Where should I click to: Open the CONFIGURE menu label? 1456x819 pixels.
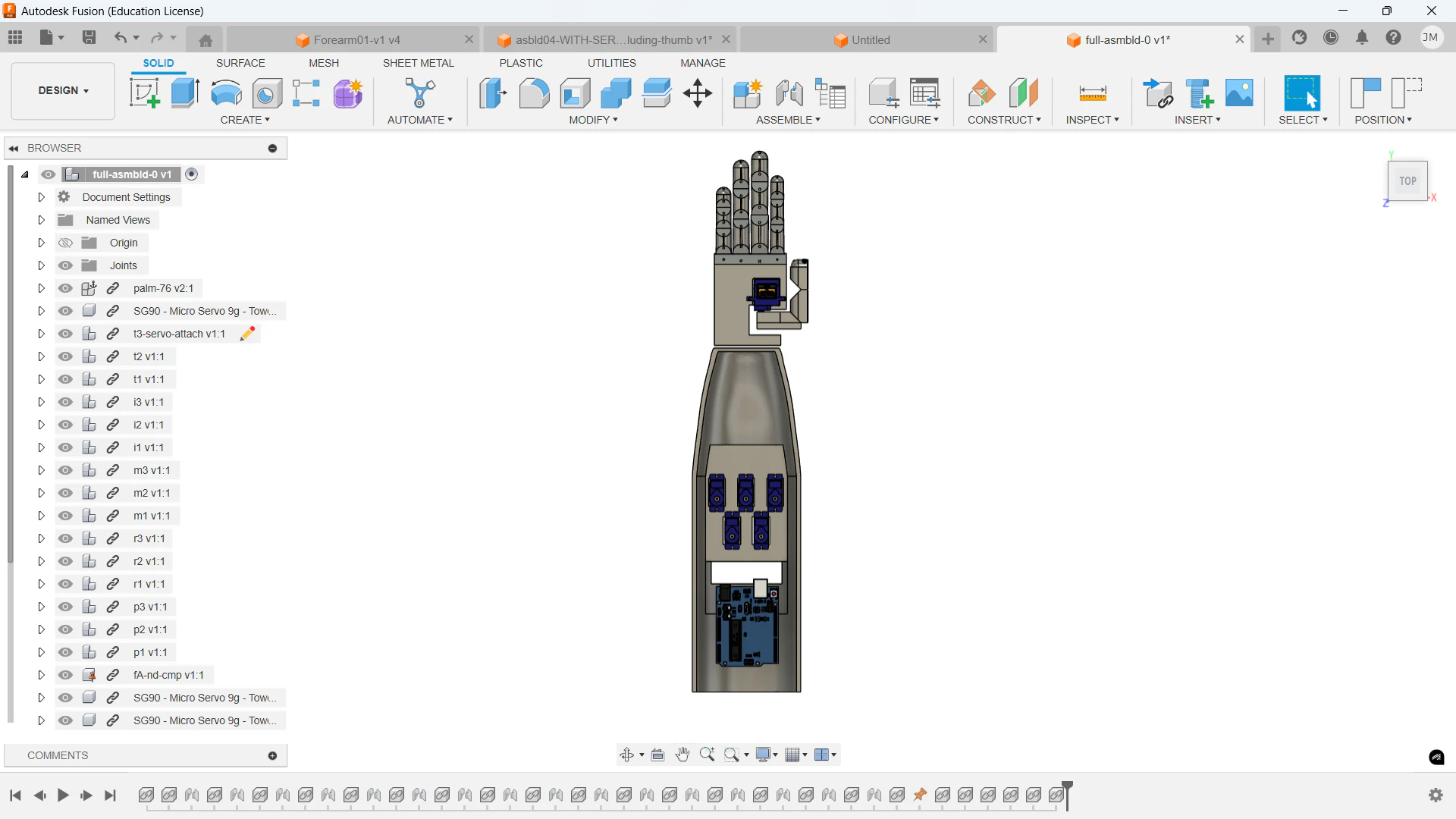pos(903,120)
